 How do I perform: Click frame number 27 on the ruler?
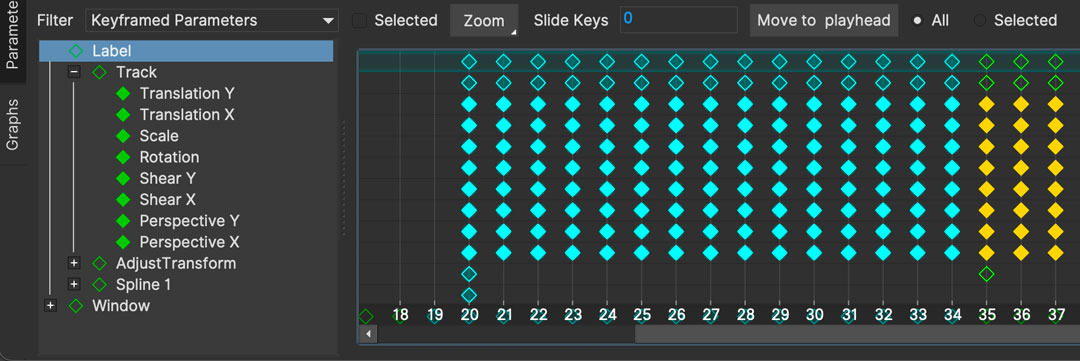tap(711, 316)
